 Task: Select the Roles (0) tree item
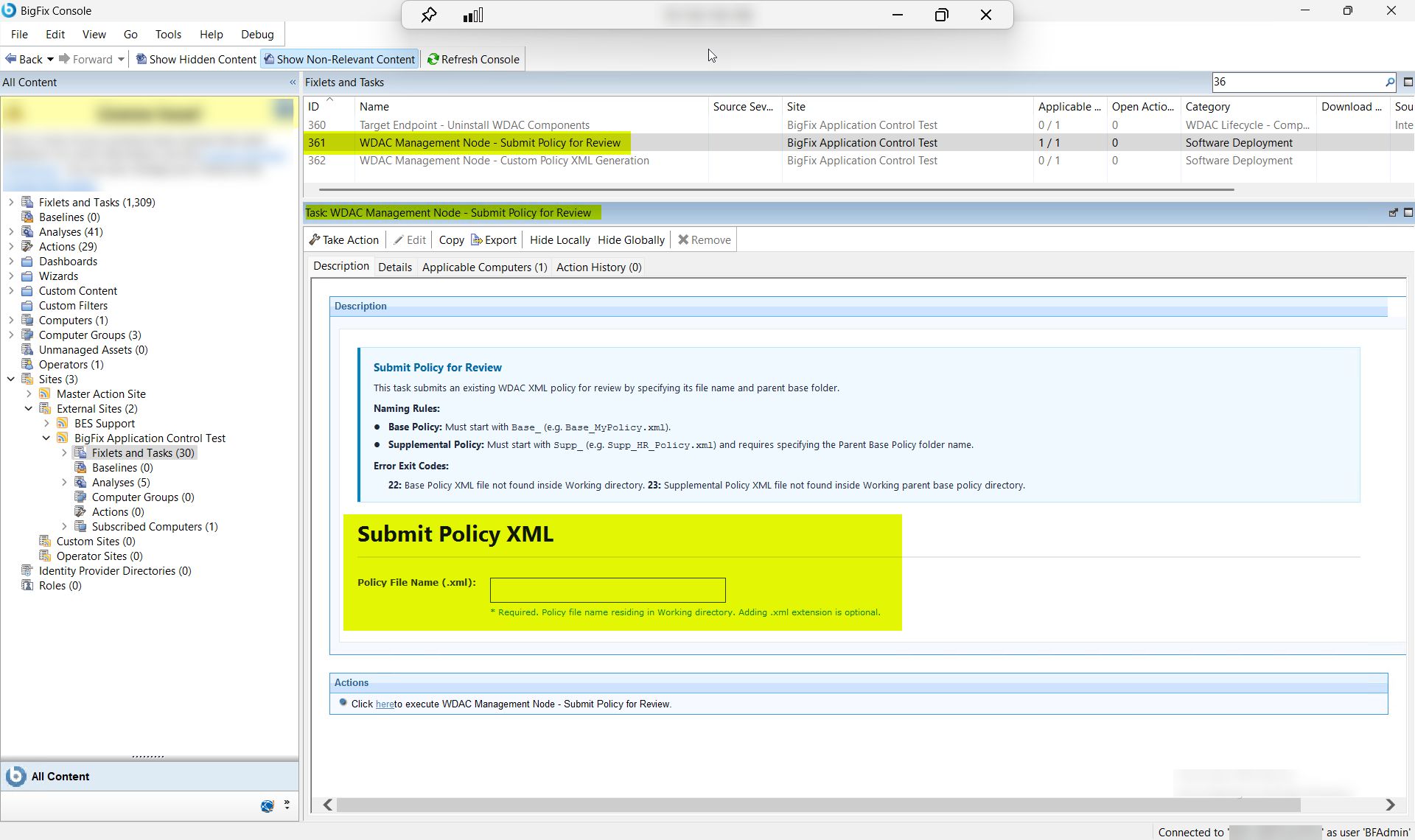tap(60, 585)
